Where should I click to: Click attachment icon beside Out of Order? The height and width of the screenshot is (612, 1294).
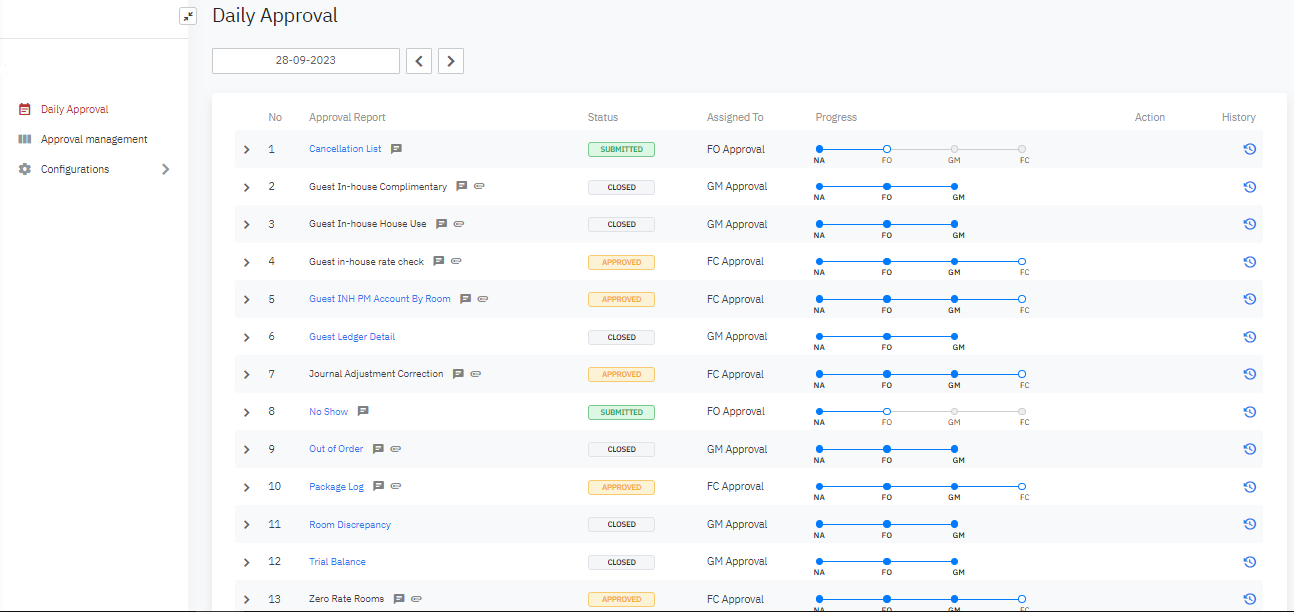(x=396, y=449)
